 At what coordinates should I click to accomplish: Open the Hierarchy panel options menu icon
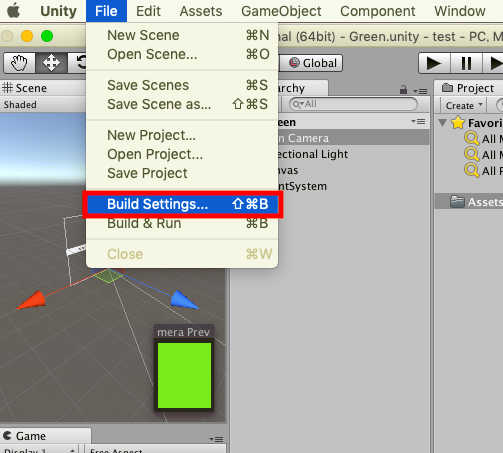click(x=420, y=91)
